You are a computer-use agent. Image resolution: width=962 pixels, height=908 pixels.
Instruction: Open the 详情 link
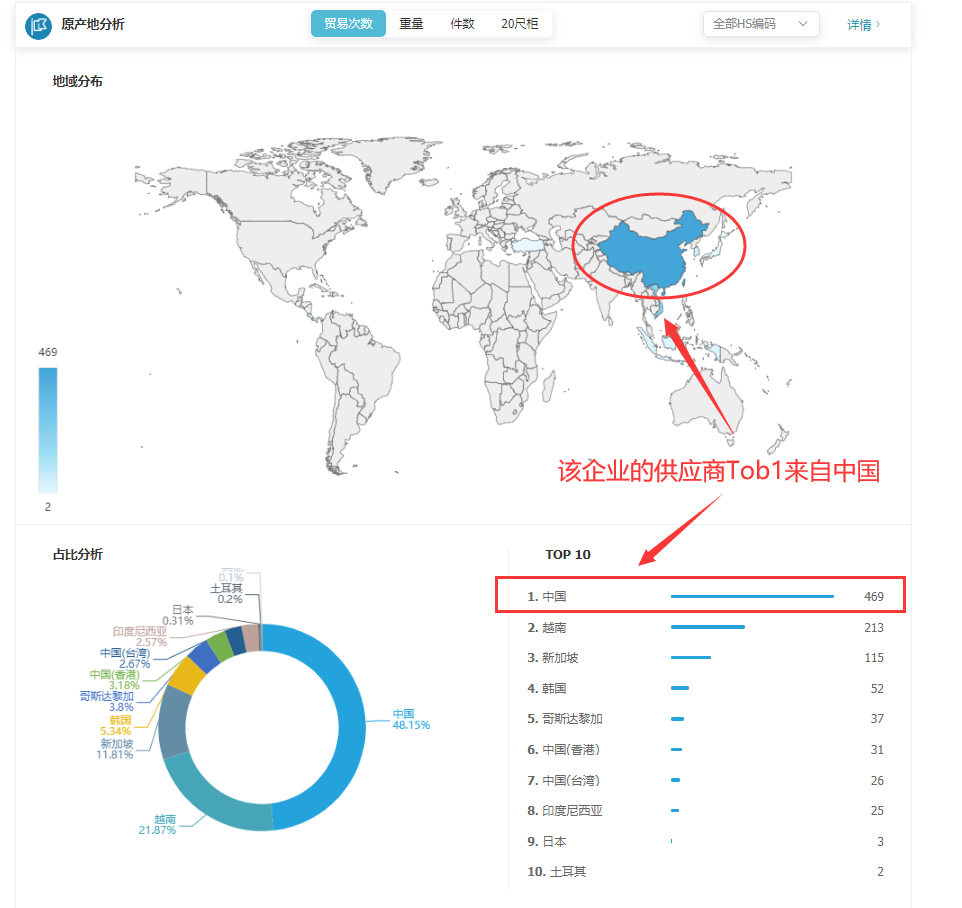click(x=862, y=23)
